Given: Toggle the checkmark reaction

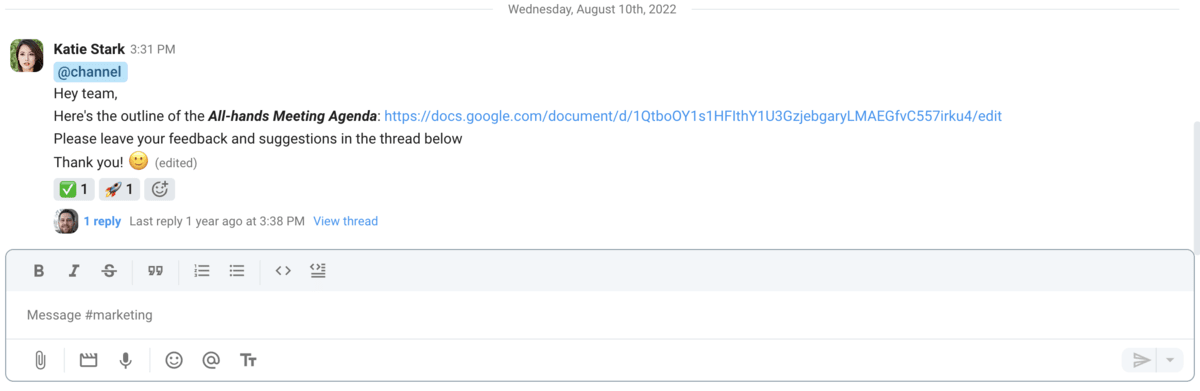Looking at the screenshot, I should point(74,189).
